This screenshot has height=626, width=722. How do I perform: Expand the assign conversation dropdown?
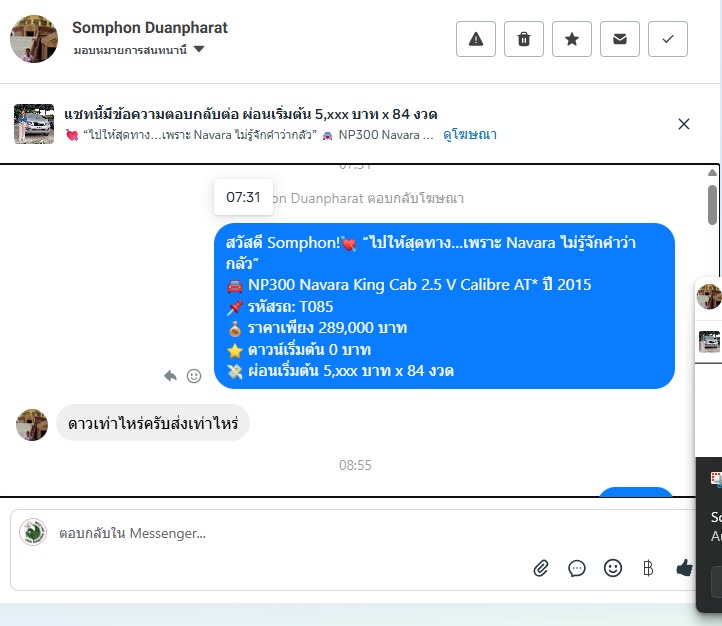(x=199, y=49)
